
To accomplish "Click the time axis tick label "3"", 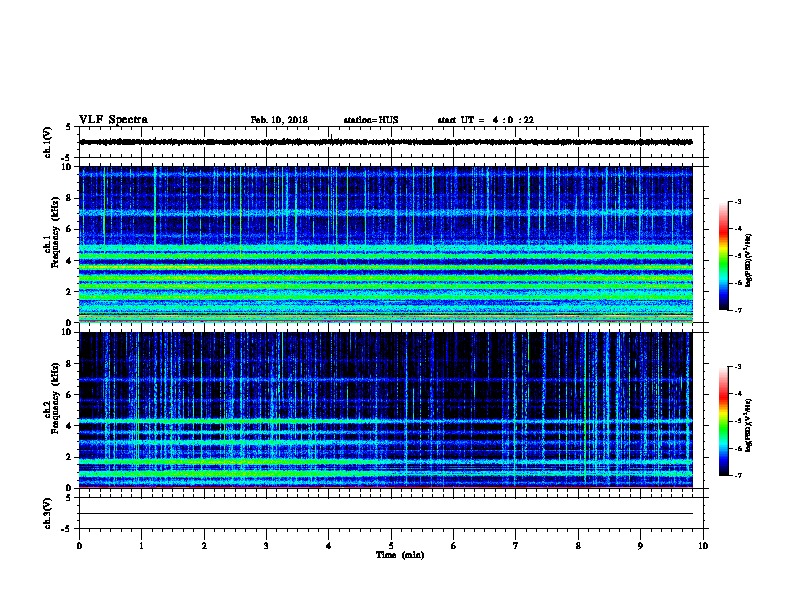I will point(266,546).
